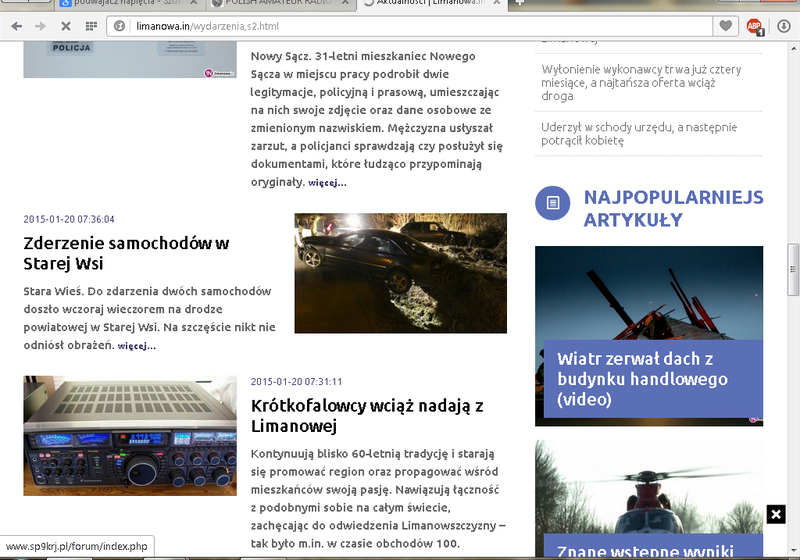Click the scrollbar down arrow
The image size is (800, 560).
[793, 550]
